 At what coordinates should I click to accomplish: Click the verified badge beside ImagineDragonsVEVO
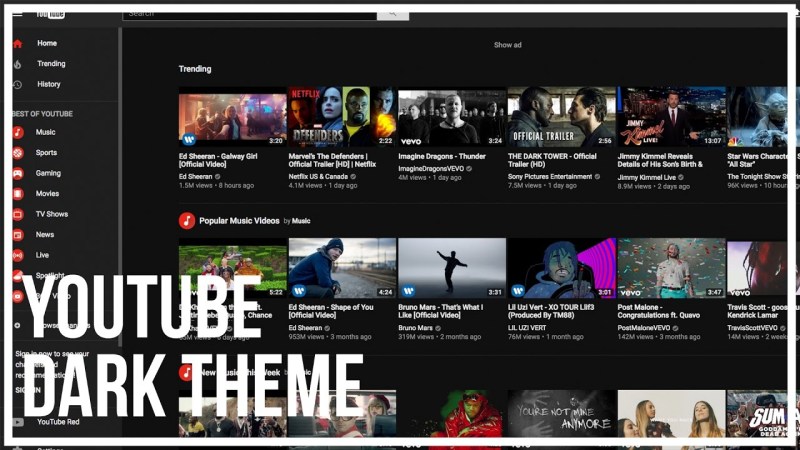pyautogui.click(x=469, y=169)
